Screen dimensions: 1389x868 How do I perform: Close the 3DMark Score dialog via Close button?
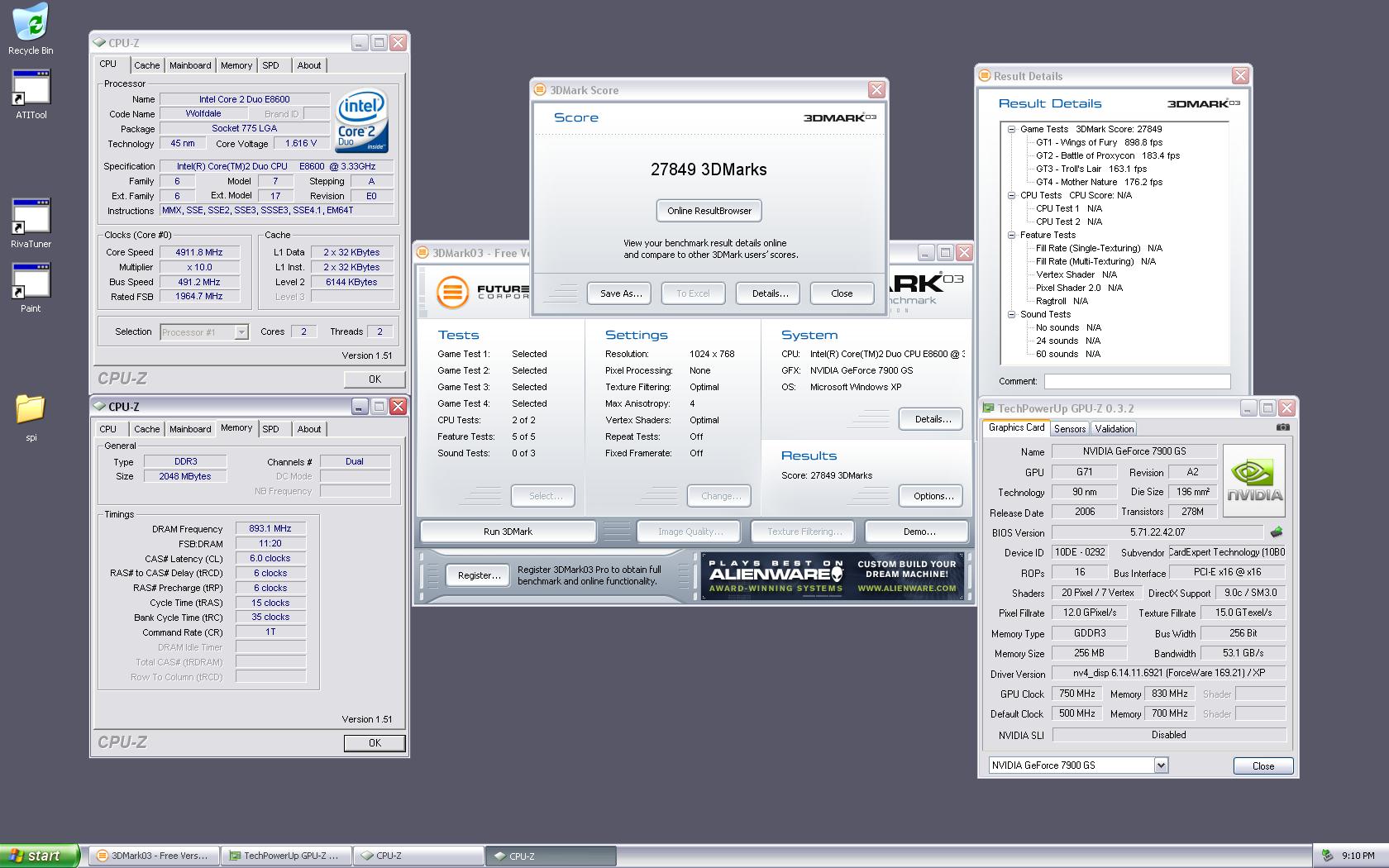pos(842,293)
